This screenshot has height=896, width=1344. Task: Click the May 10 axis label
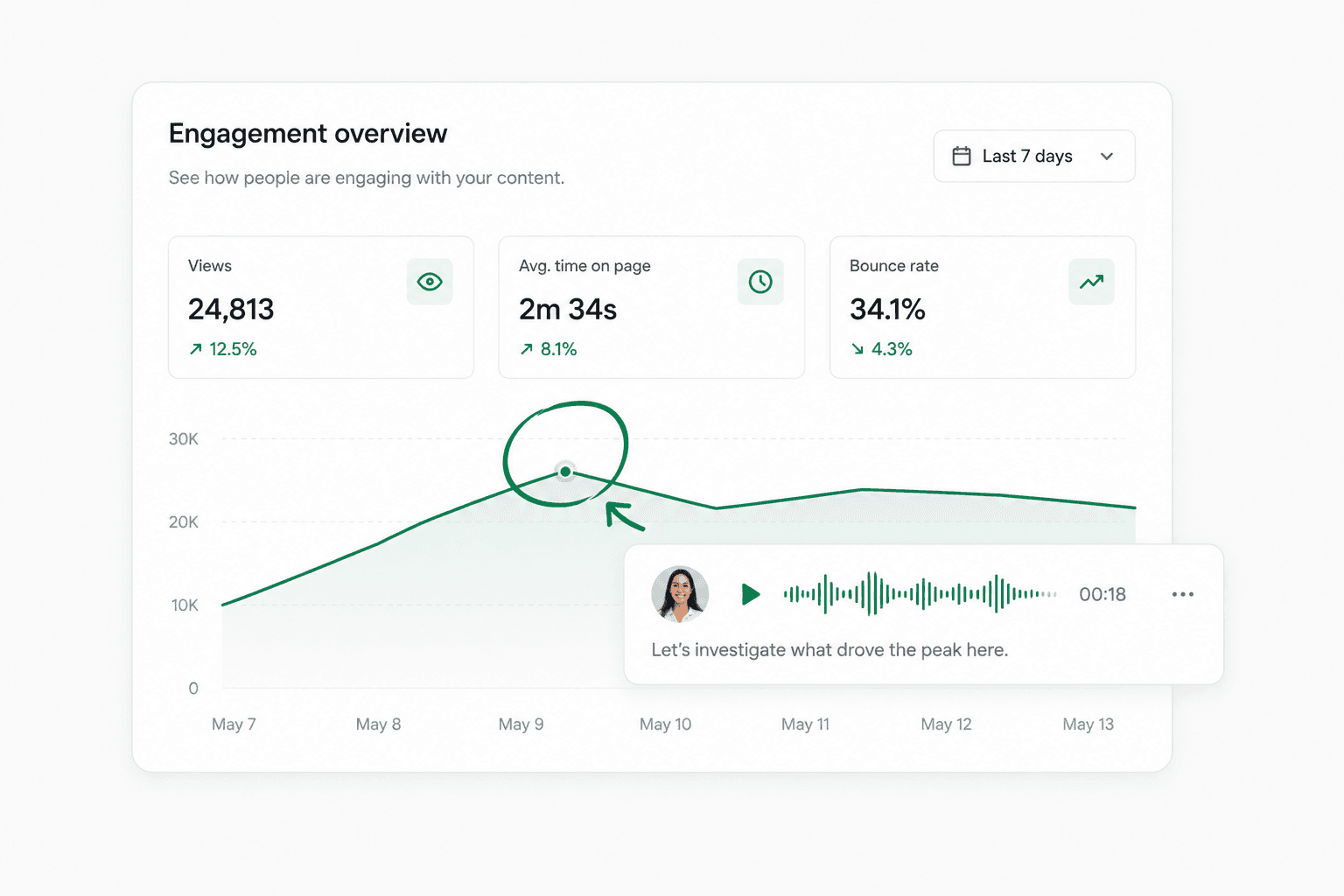(665, 724)
